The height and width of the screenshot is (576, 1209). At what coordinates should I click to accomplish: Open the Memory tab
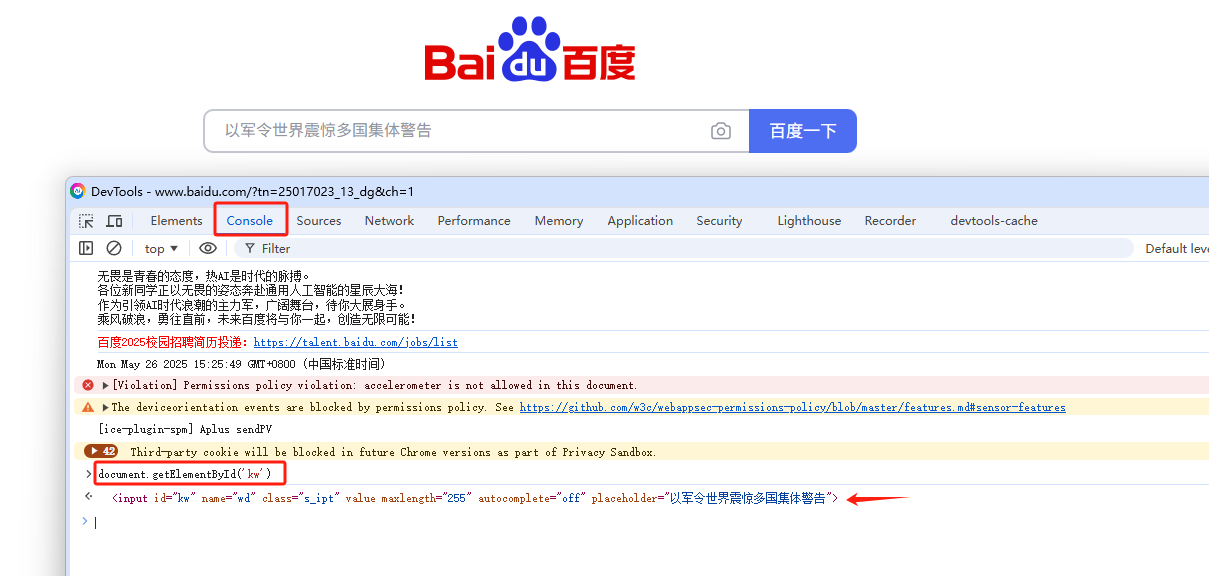(x=559, y=221)
